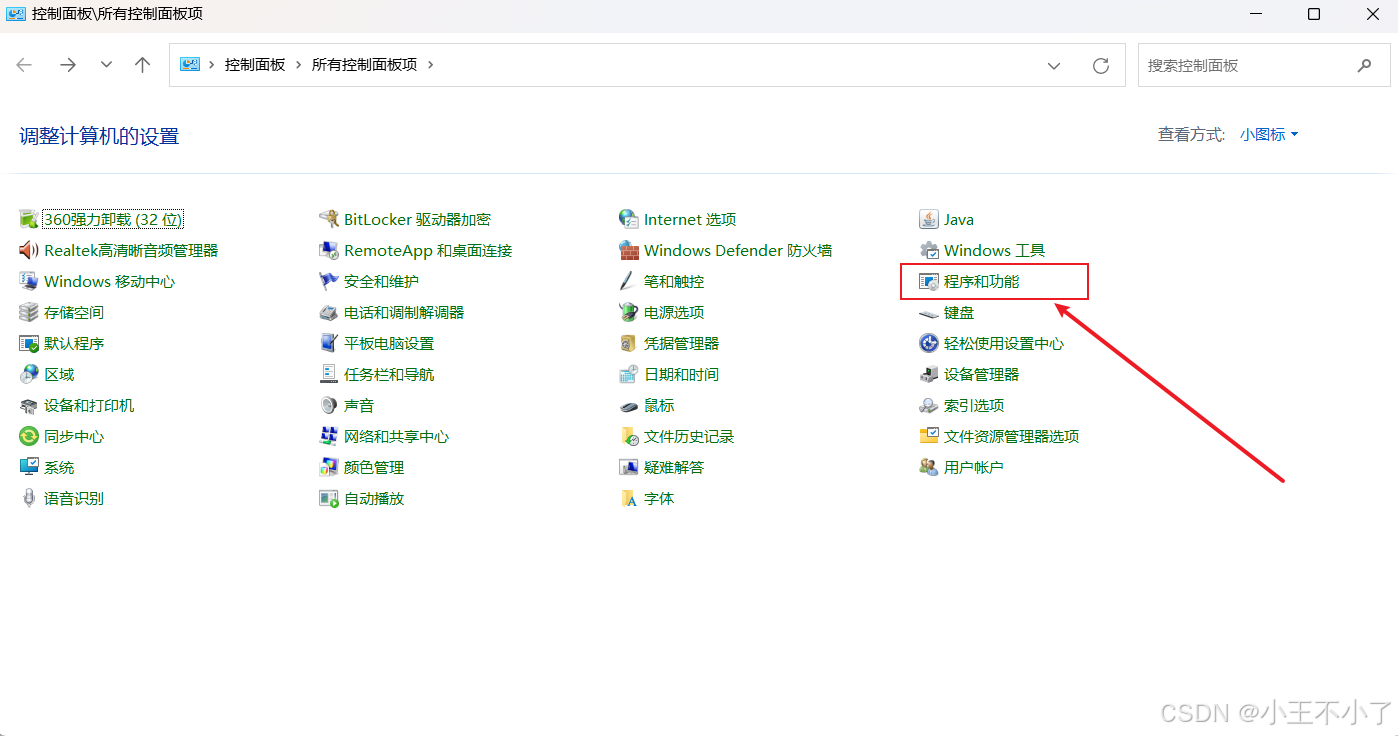Click the 设备管理器 icon
1398x736 pixels.
point(929,374)
